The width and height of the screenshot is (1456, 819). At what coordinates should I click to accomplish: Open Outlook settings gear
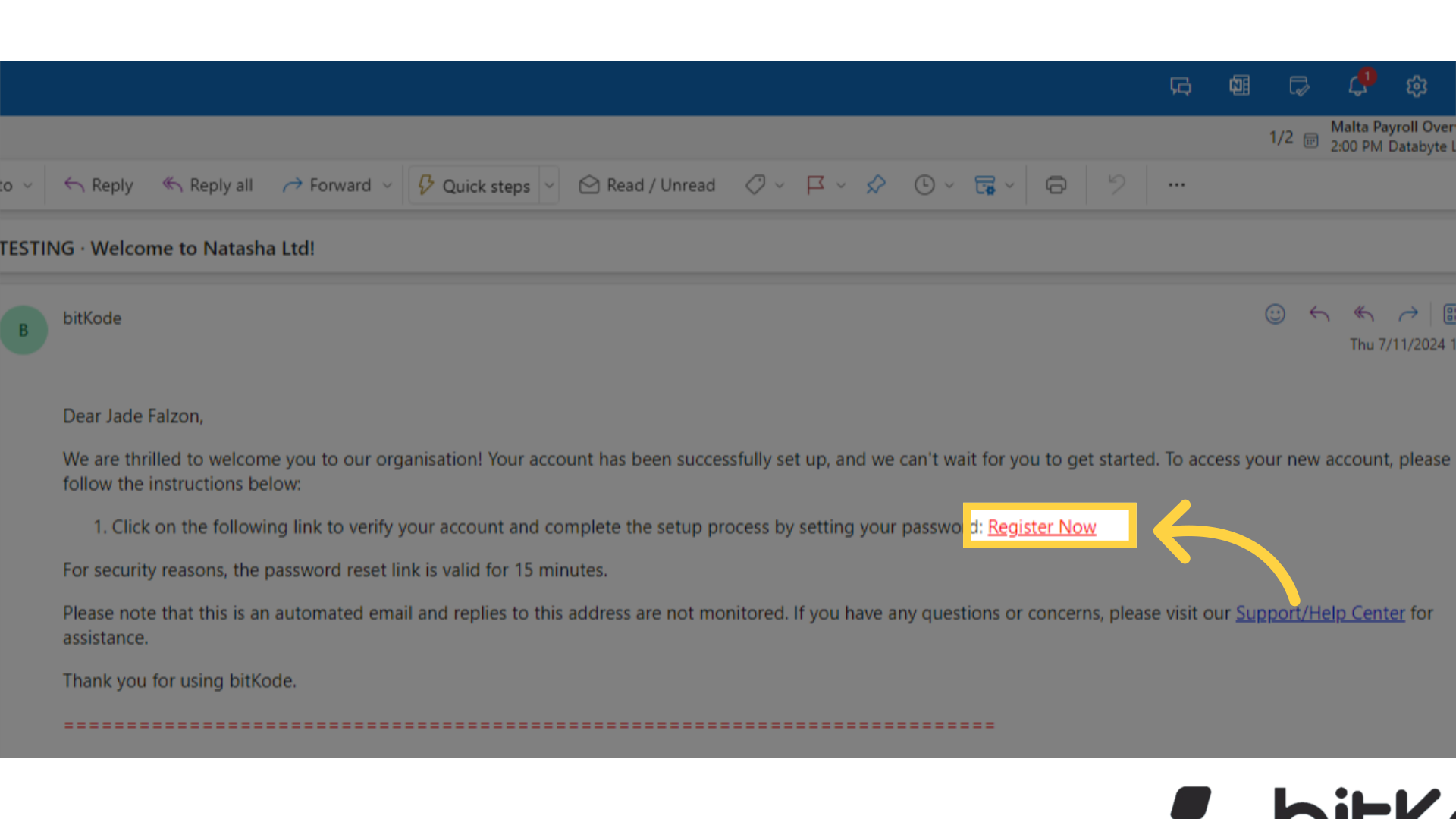1417,86
